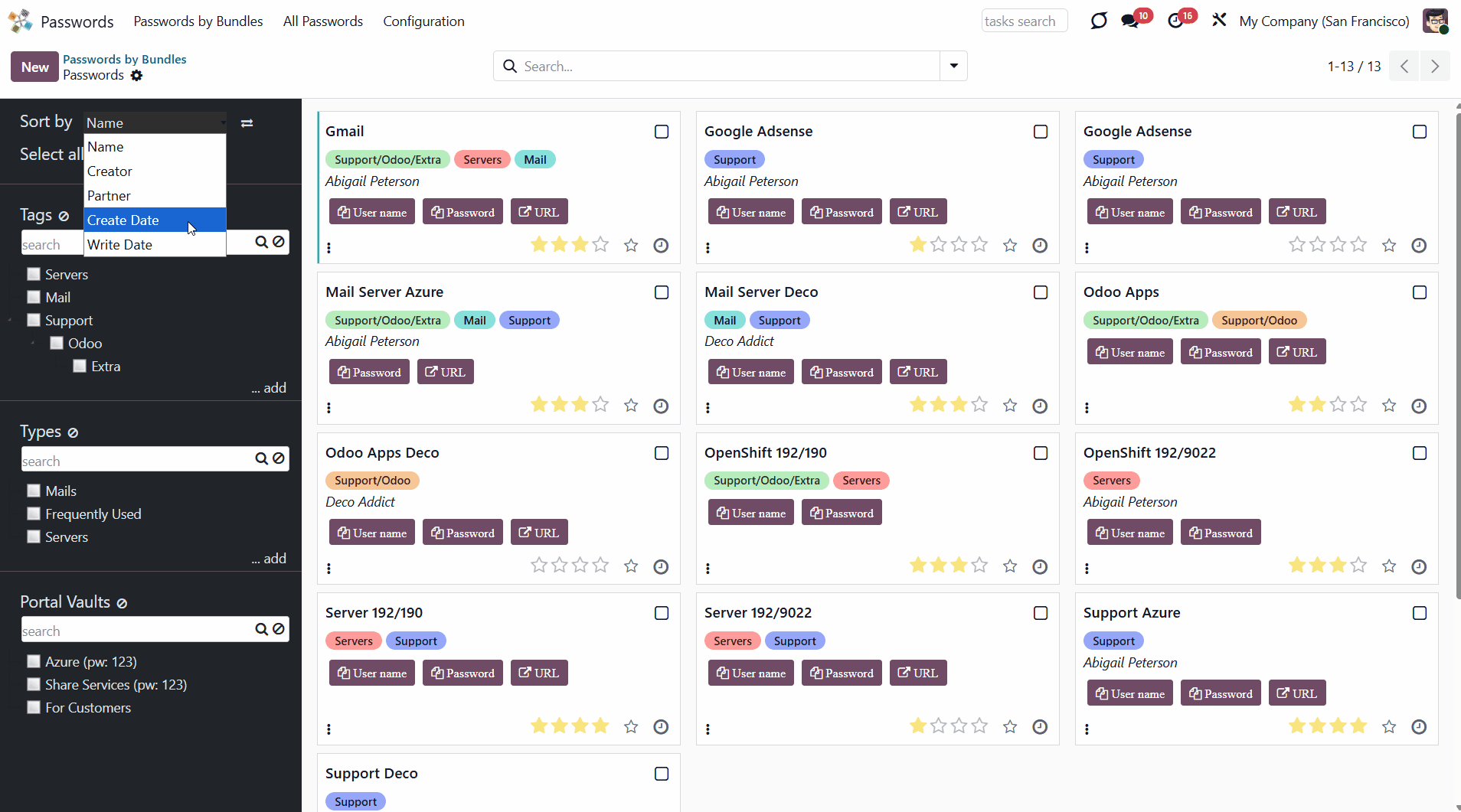Copy Password on Google Adsense card
The image size is (1461, 812).
(x=842, y=212)
